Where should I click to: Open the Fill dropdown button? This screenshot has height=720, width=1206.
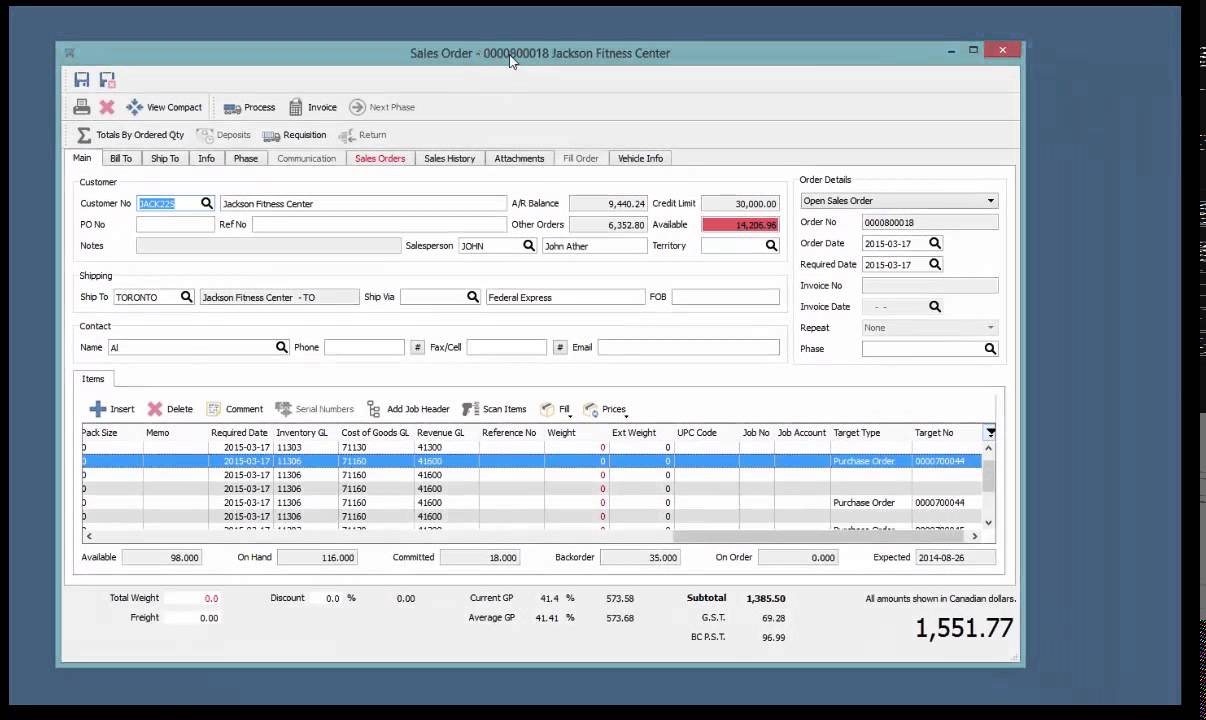[555, 409]
